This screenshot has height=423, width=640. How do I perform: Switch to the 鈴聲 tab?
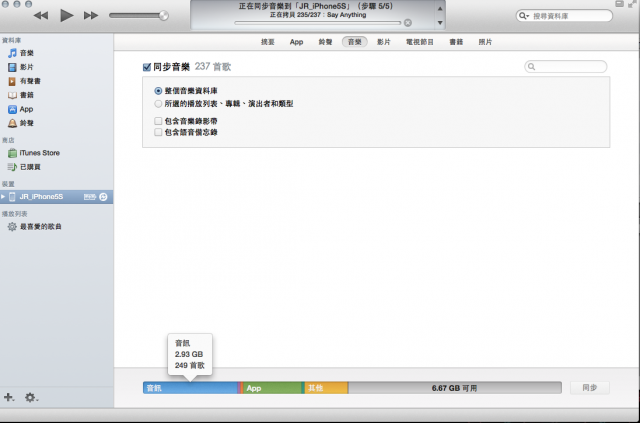pyautogui.click(x=325, y=42)
